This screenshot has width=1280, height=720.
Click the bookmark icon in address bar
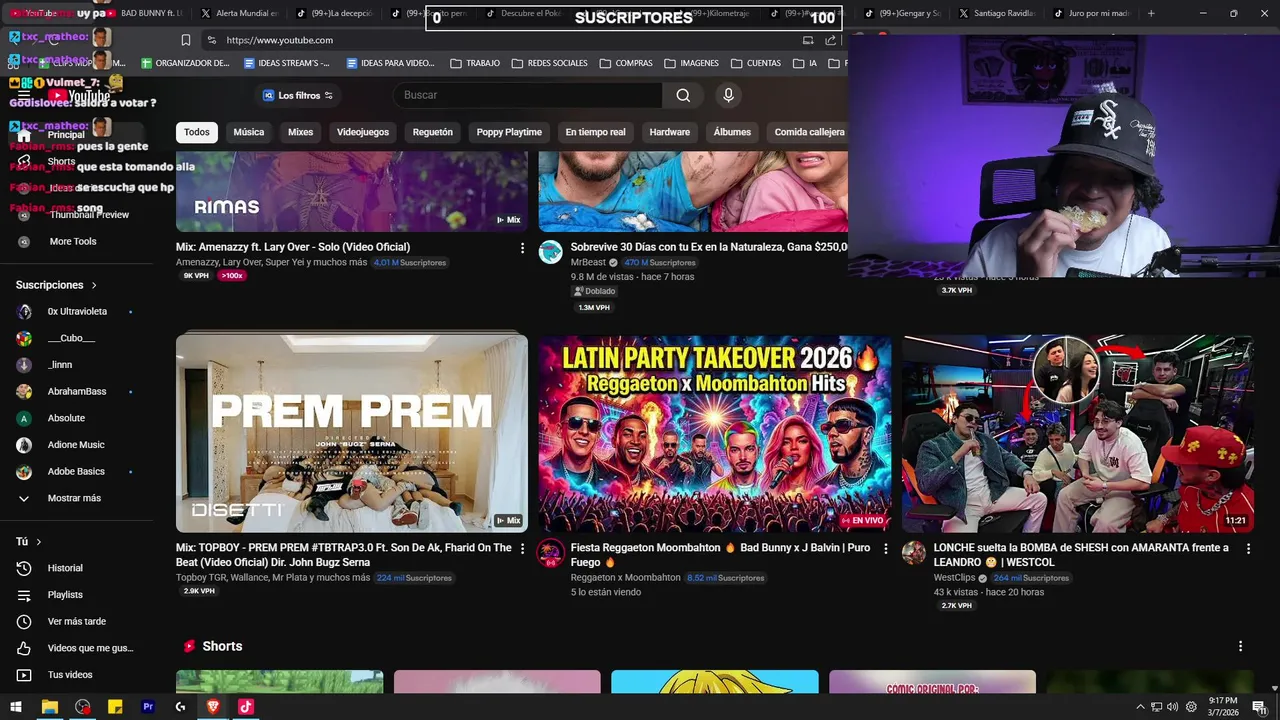186,40
